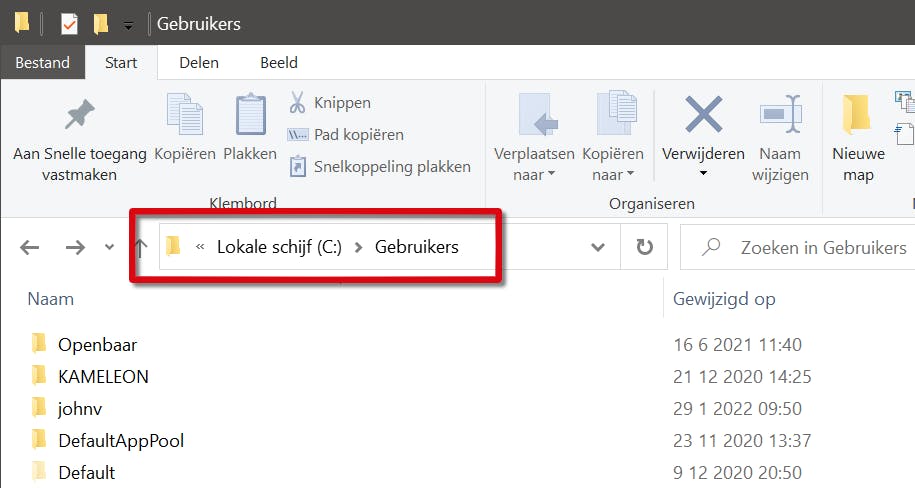Click the Naam wijzigen rename icon

click(x=780, y=115)
